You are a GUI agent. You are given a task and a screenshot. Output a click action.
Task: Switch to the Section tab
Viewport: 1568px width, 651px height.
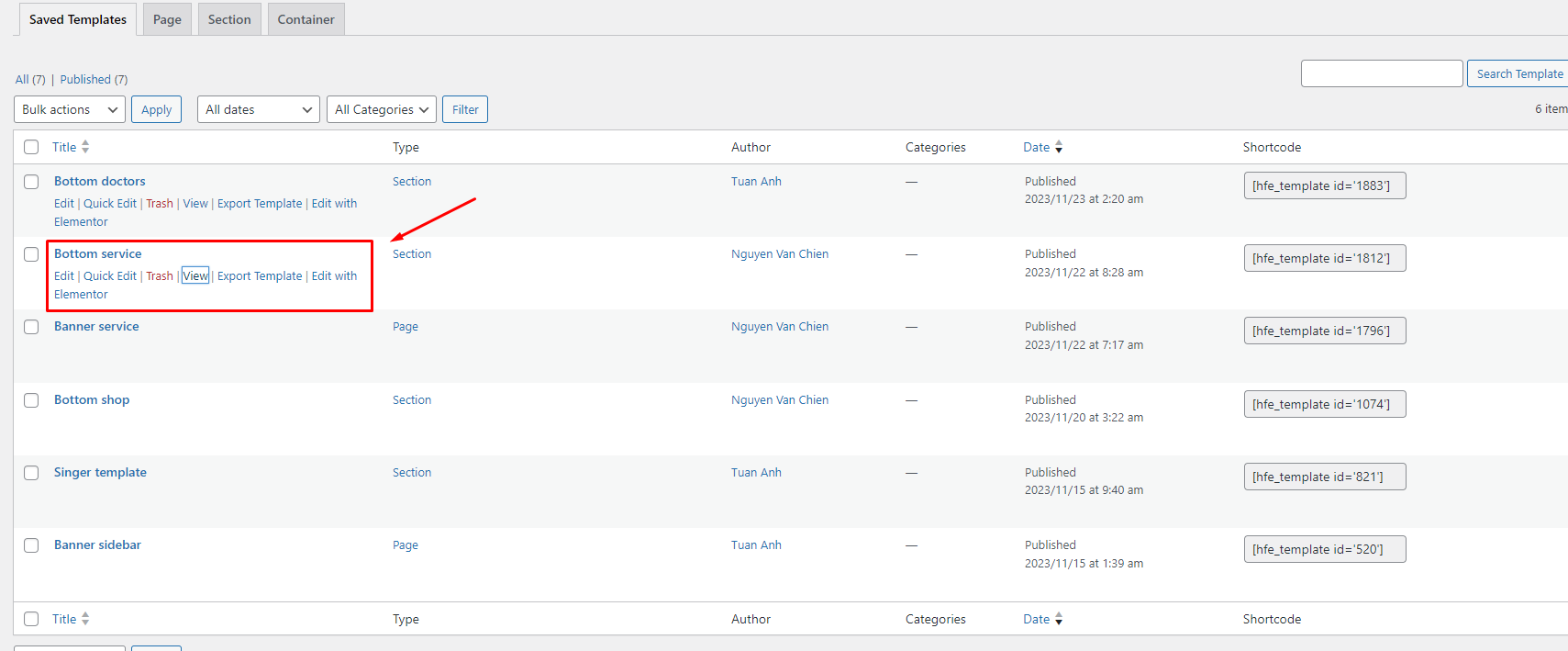pyautogui.click(x=229, y=19)
